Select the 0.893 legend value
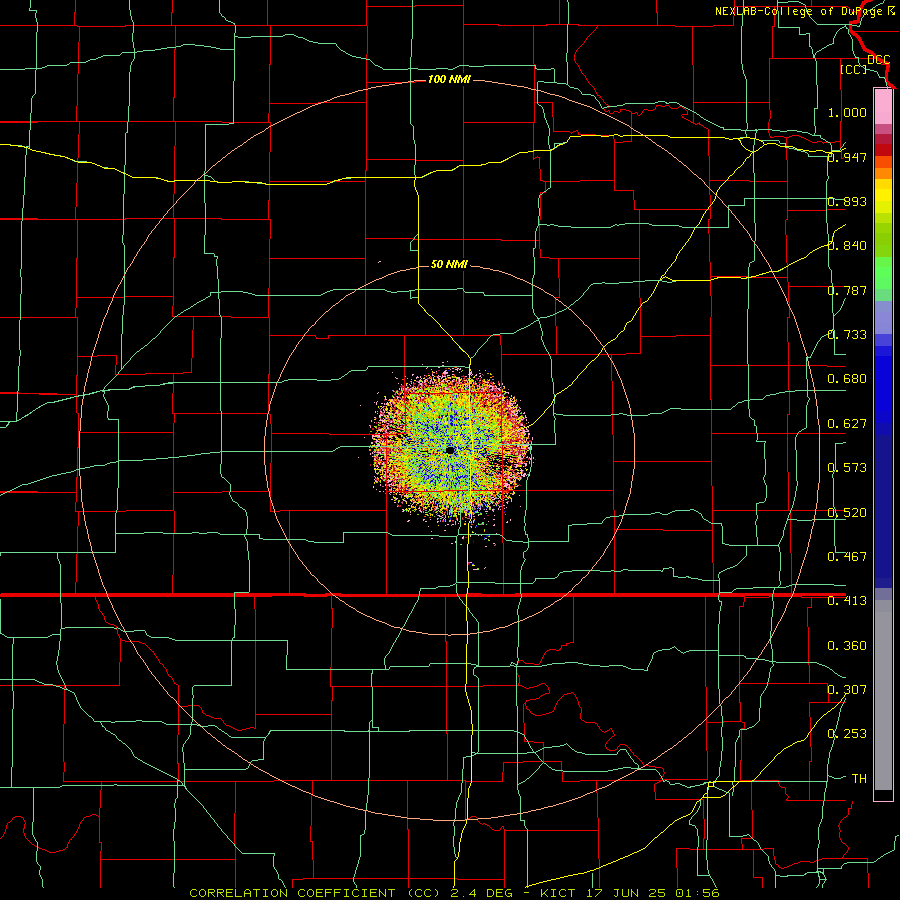The height and width of the screenshot is (900, 900). pyautogui.click(x=847, y=201)
